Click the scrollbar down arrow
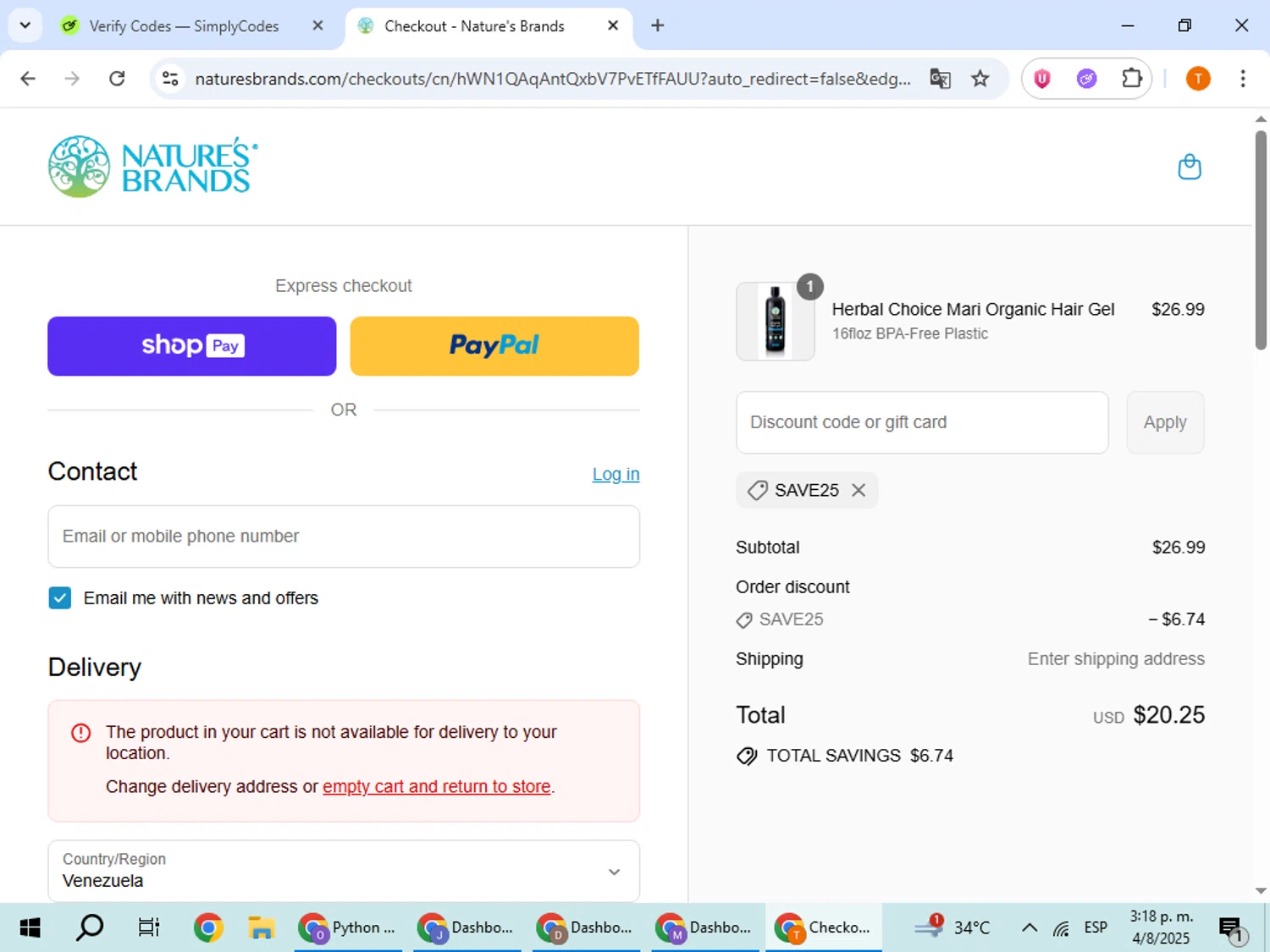1270x952 pixels. [x=1261, y=891]
